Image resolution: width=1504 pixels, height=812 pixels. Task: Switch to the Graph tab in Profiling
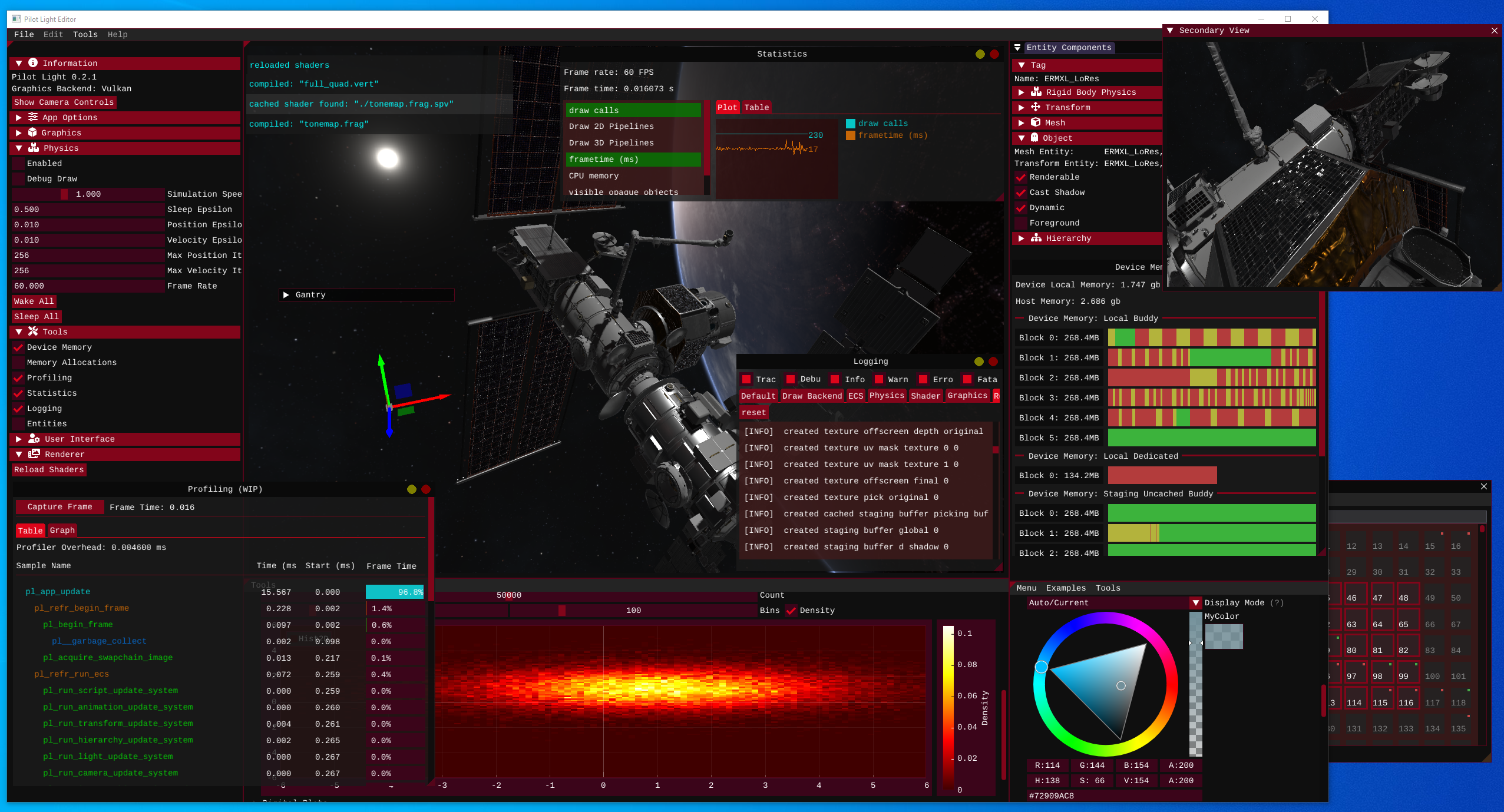62,531
